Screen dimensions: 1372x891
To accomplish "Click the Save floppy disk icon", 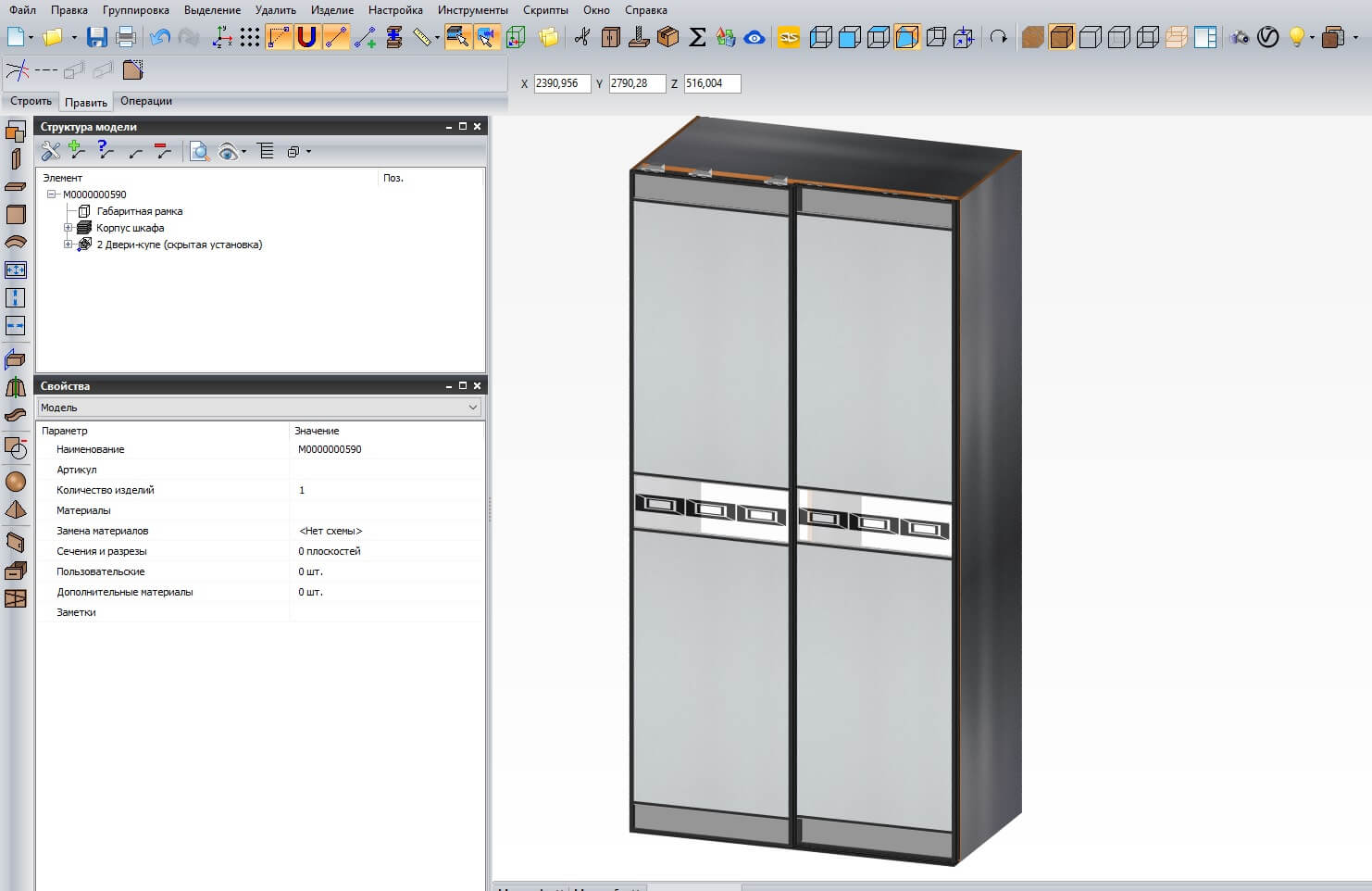I will point(96,37).
